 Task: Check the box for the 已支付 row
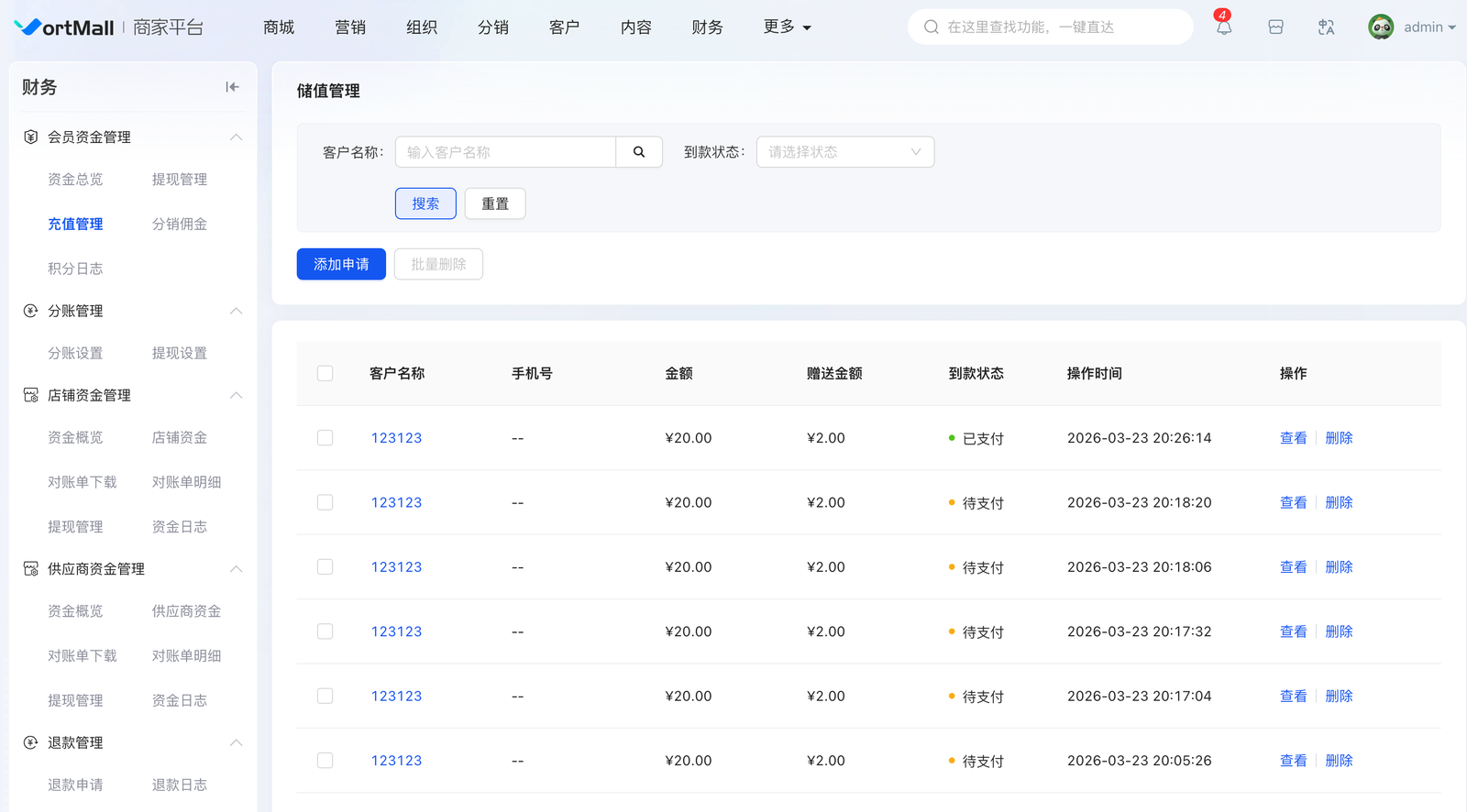325,438
